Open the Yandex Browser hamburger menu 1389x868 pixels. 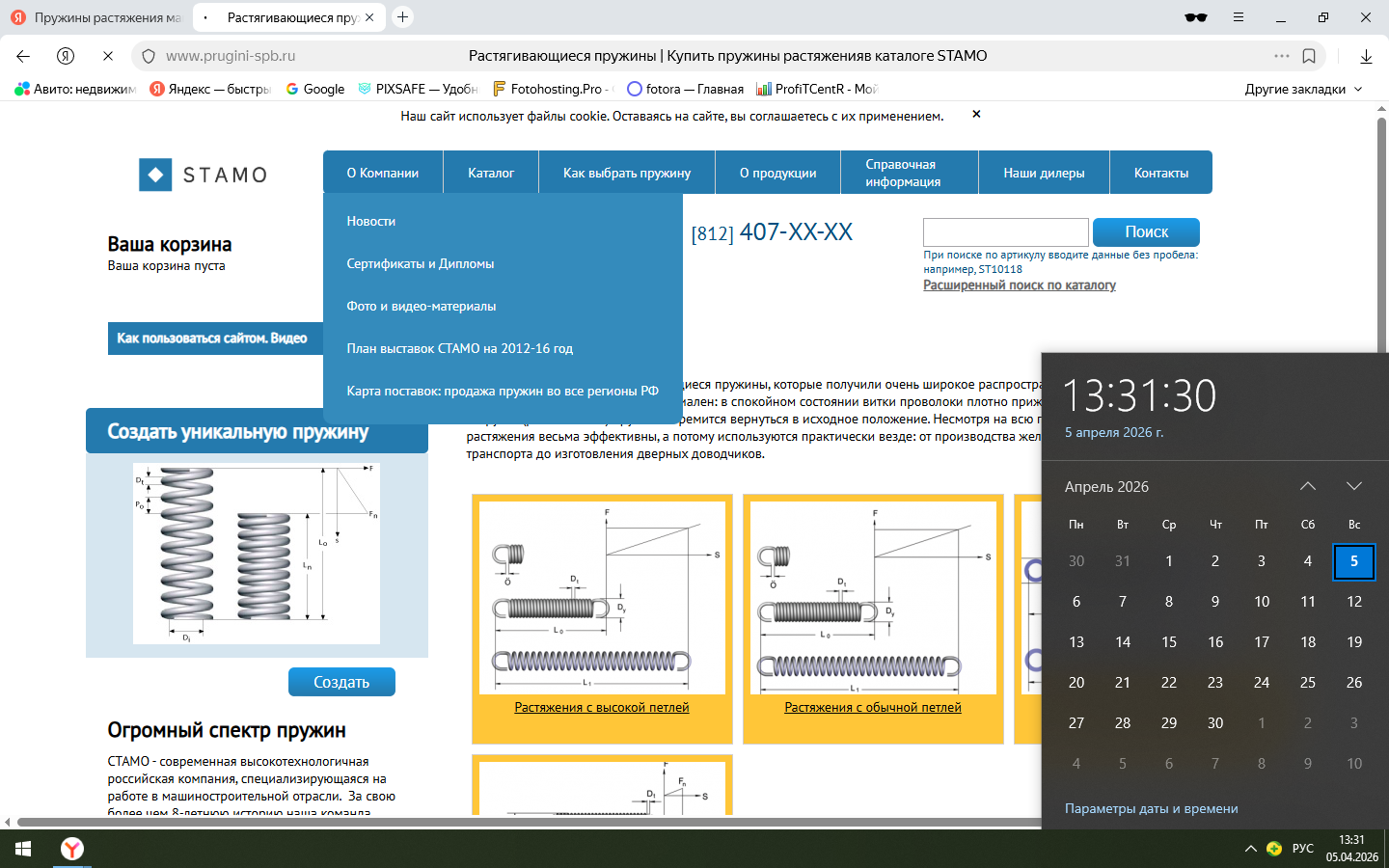coord(1239,17)
